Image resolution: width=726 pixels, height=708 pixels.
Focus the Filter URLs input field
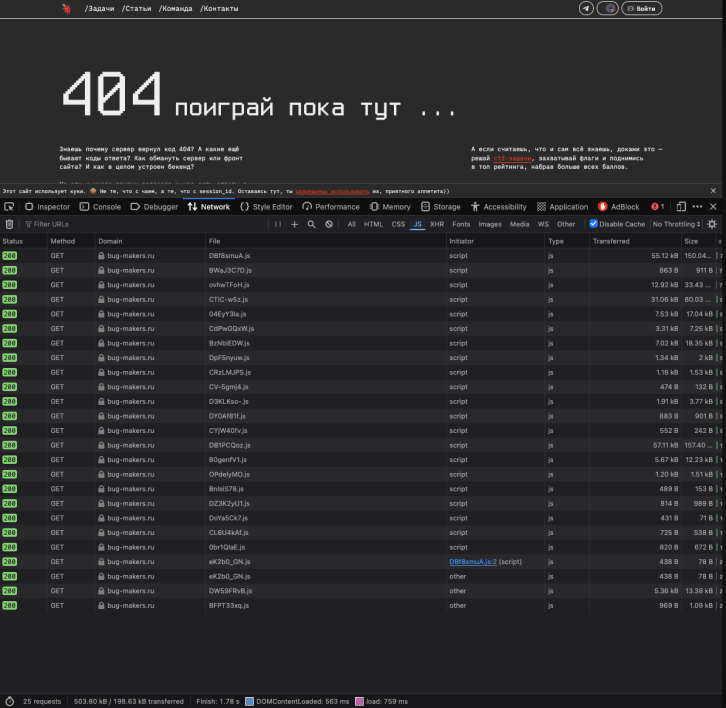(x=146, y=224)
